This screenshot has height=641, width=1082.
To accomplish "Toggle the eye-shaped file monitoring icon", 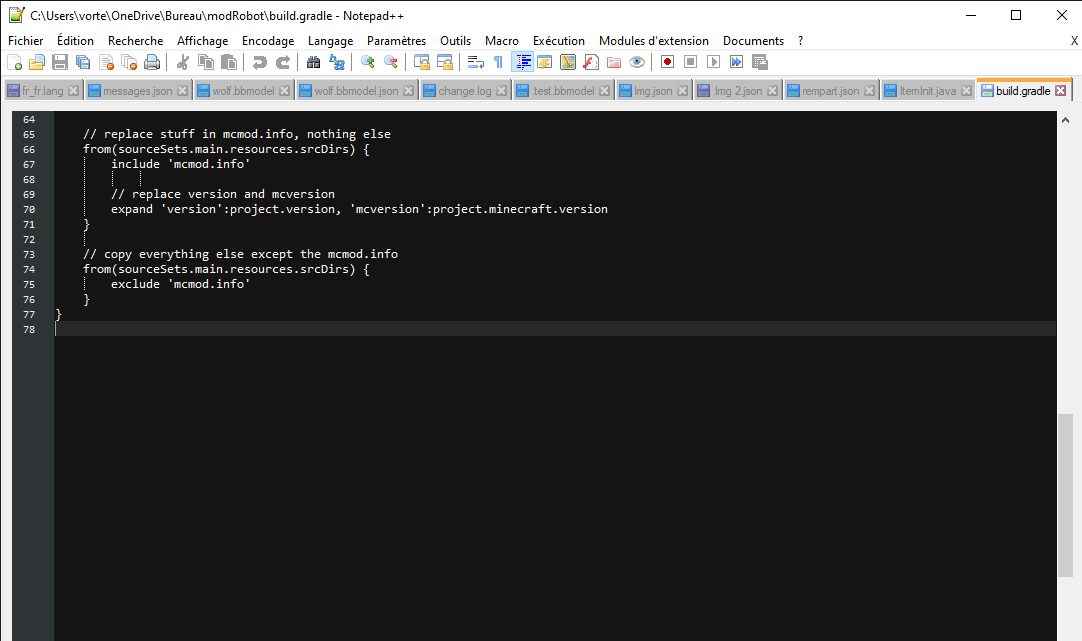I will coord(637,62).
